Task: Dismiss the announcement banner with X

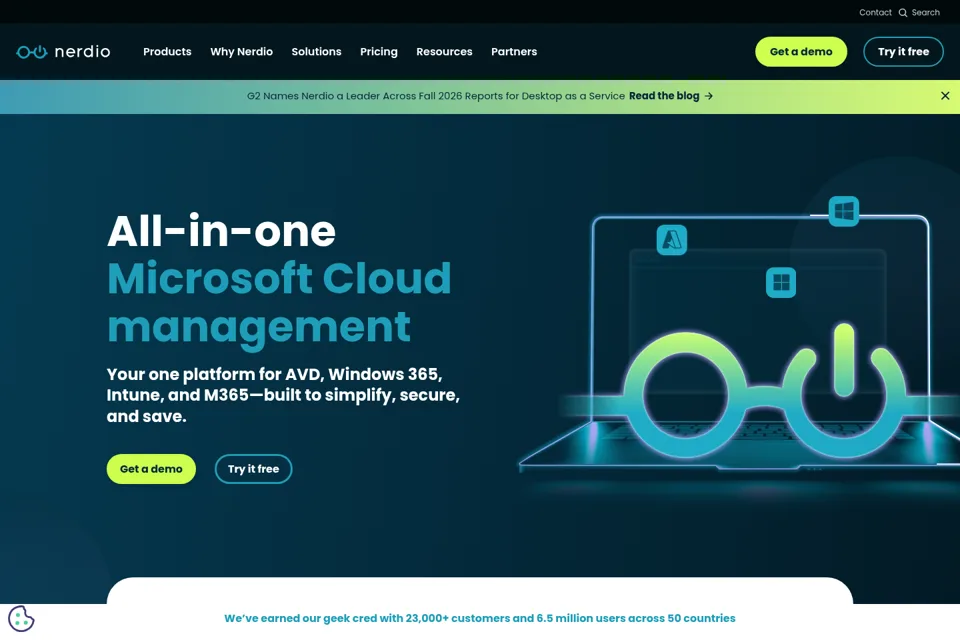Action: tap(945, 96)
